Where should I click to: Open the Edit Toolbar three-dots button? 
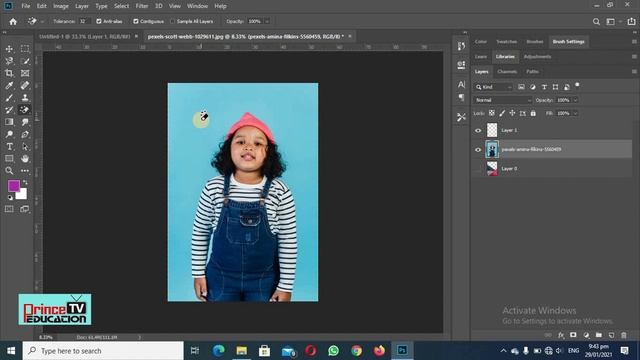tap(25, 171)
